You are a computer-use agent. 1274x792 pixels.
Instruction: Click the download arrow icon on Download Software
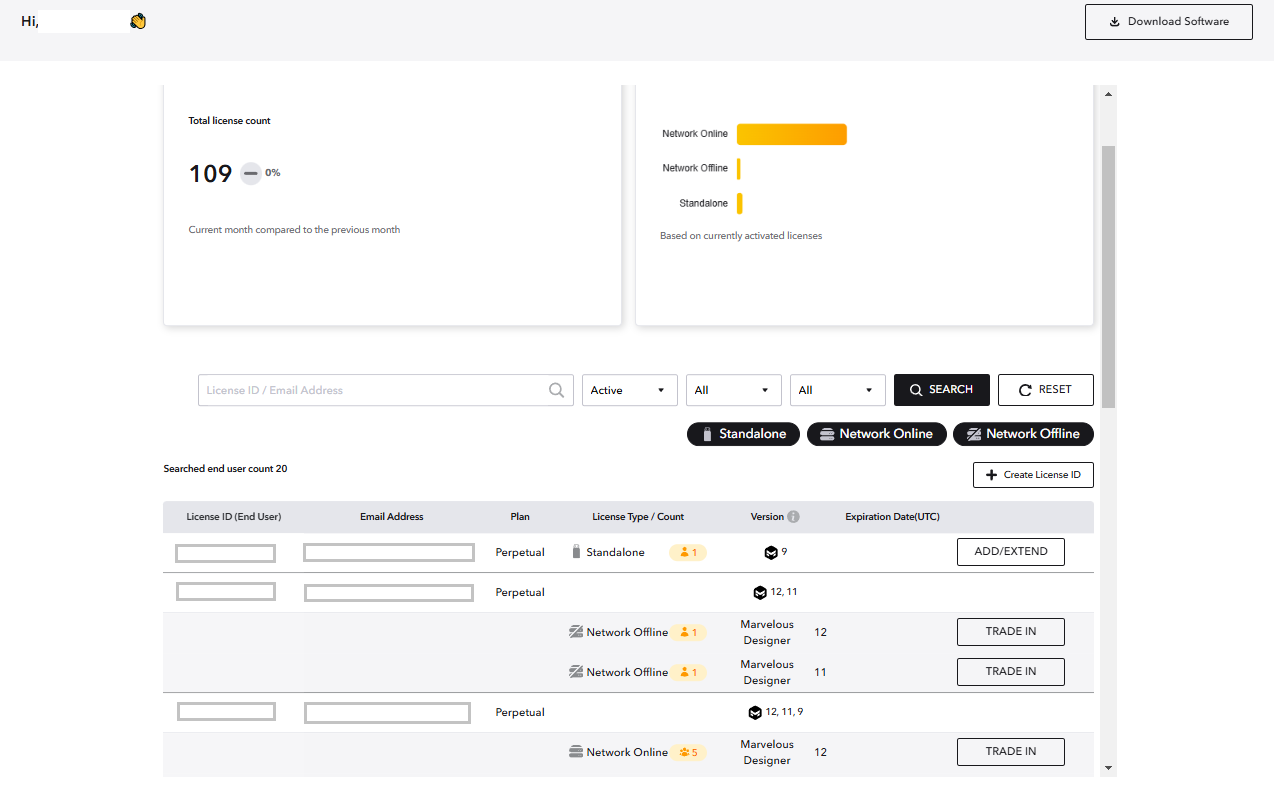pos(1114,21)
